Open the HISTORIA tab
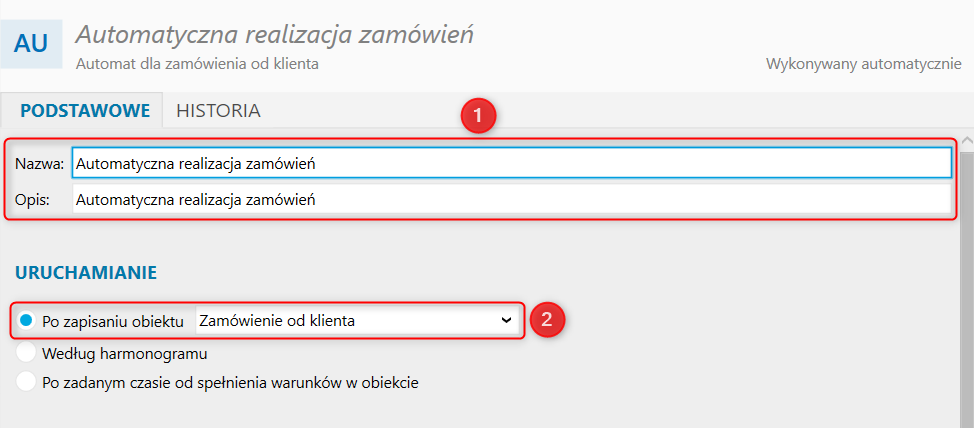Viewport: 974px width, 428px height. pos(218,110)
